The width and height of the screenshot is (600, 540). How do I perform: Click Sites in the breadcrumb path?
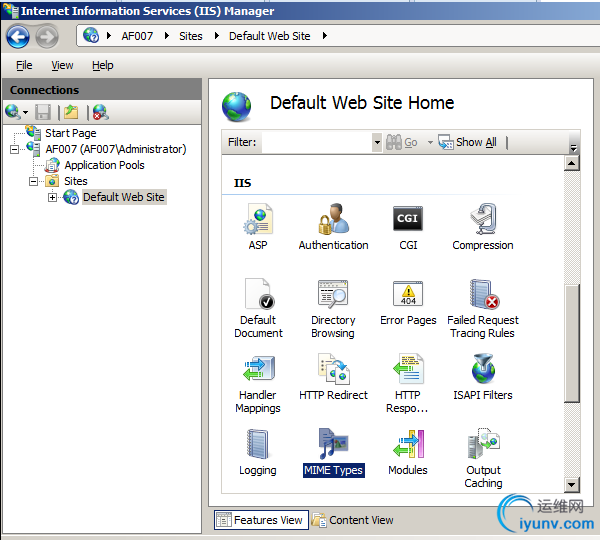click(191, 36)
